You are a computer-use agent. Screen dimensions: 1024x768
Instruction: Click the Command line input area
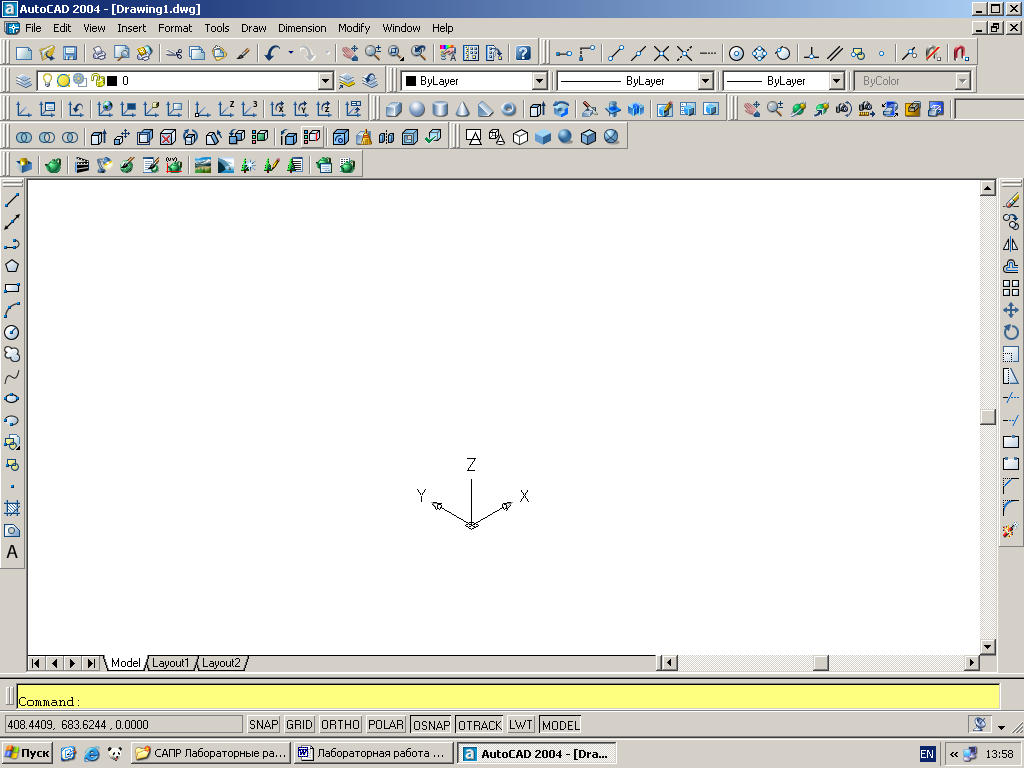[x=508, y=696]
